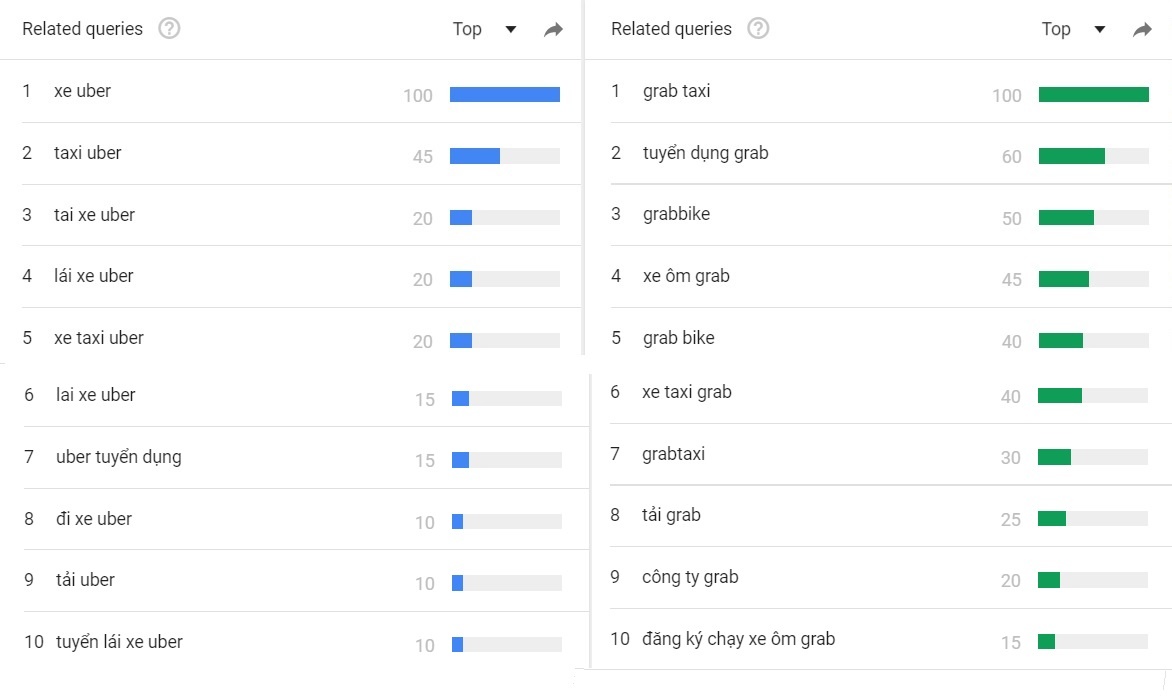Select the export arrow icon for grab queries

click(x=1142, y=31)
